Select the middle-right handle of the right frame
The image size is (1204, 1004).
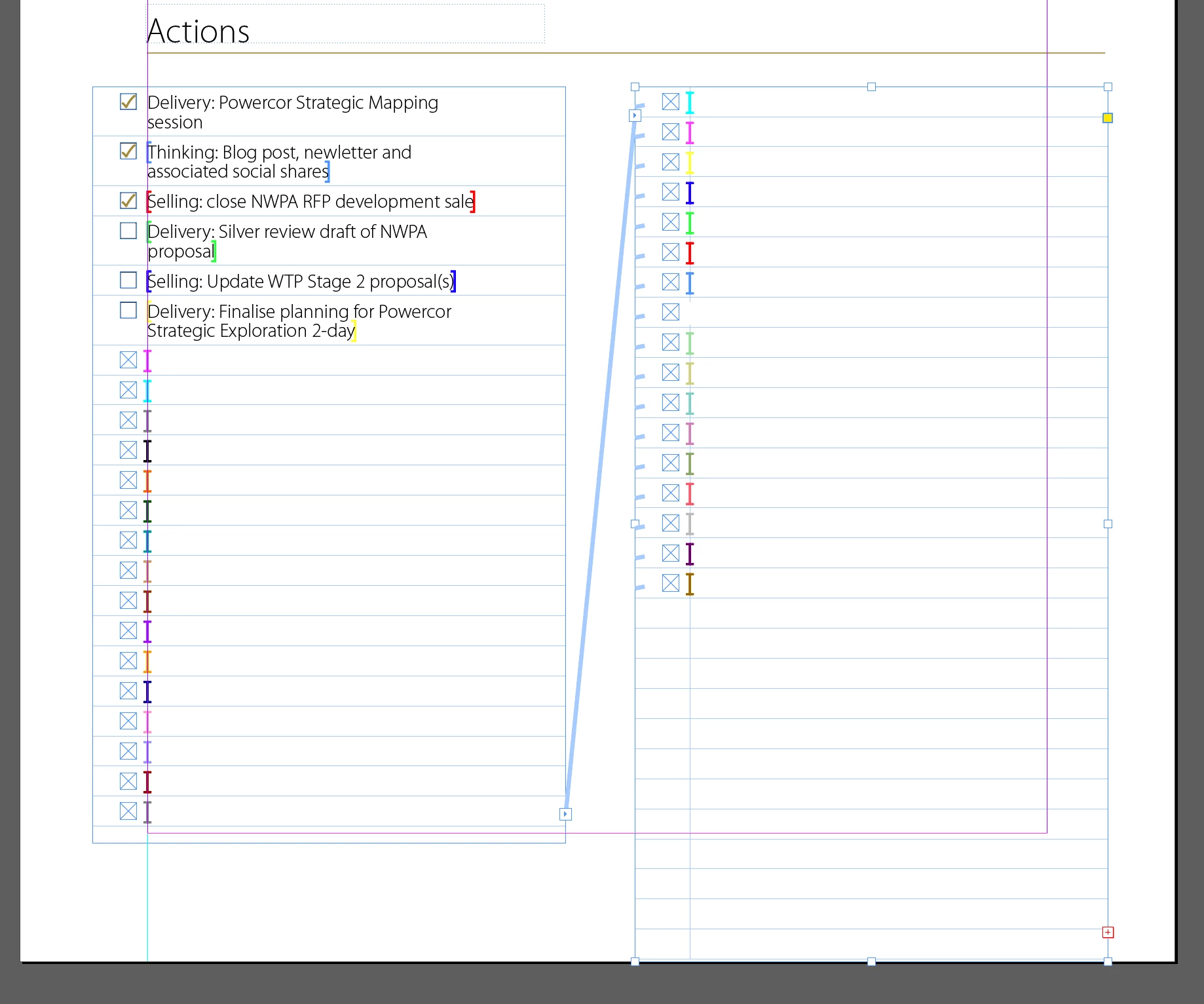pyautogui.click(x=1108, y=524)
